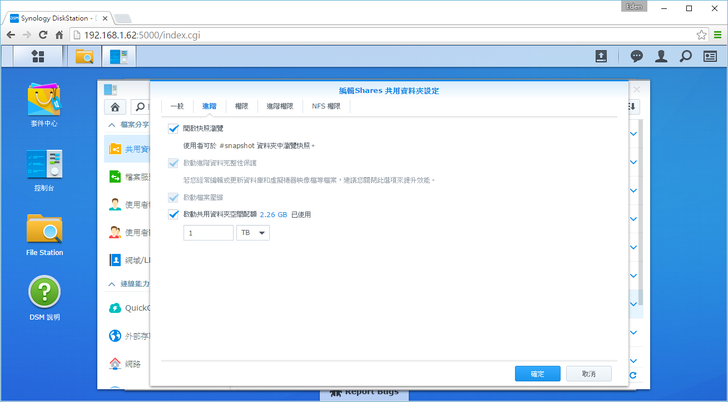Open the TB unit dropdown
728x402 pixels.
(253, 233)
